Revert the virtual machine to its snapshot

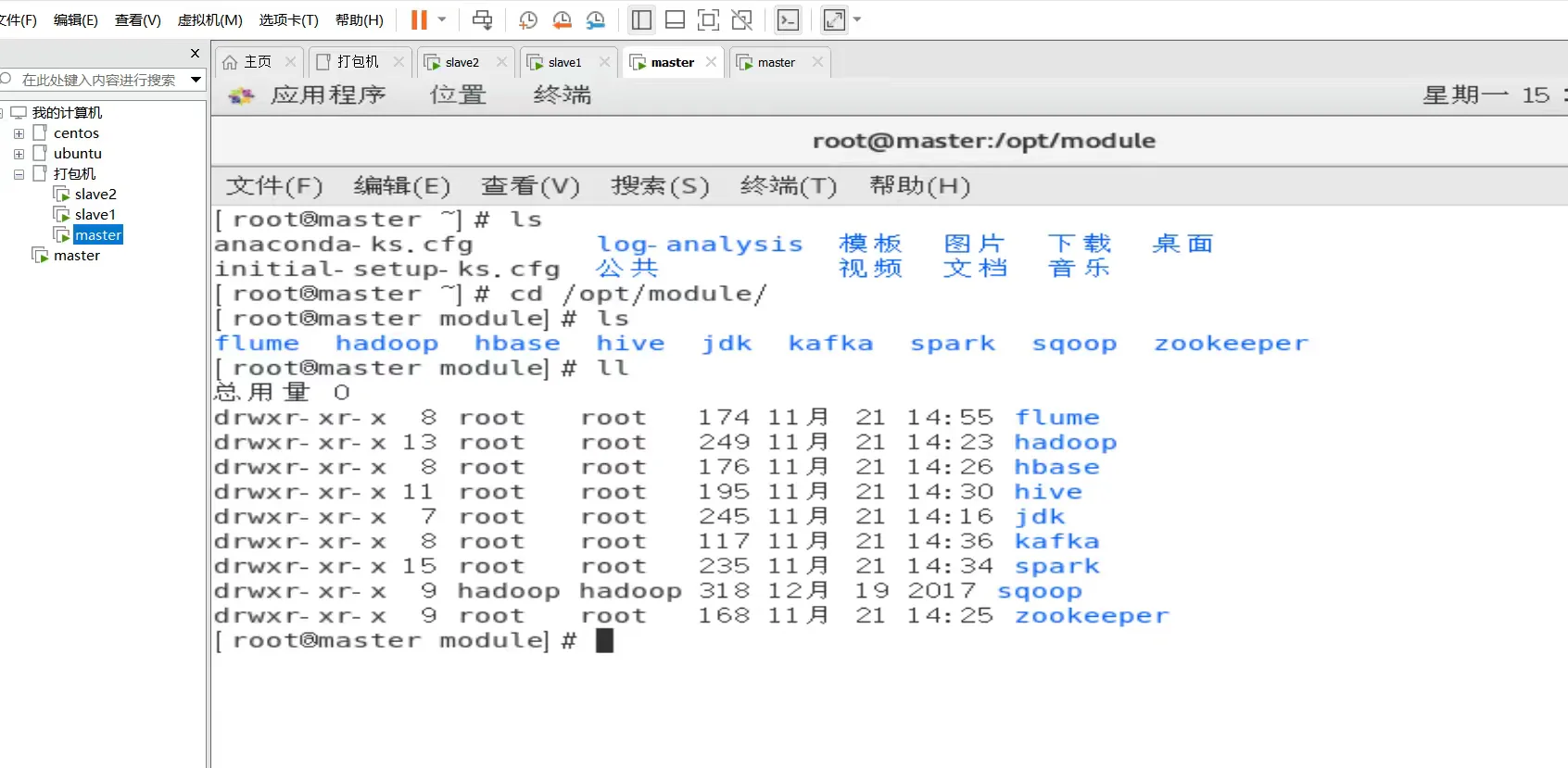[x=562, y=19]
